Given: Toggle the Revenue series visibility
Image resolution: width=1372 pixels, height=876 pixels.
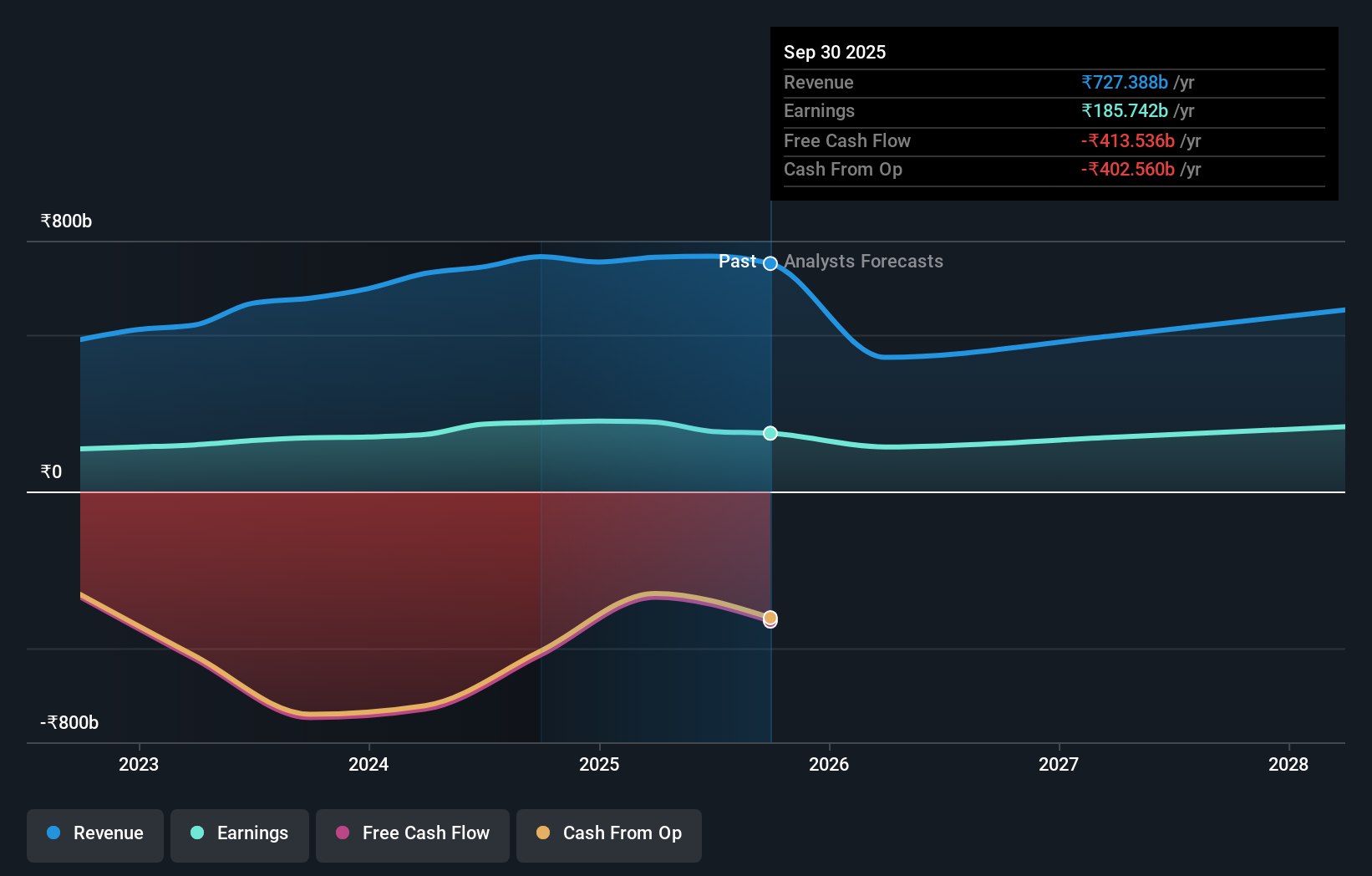Looking at the screenshot, I should (94, 833).
